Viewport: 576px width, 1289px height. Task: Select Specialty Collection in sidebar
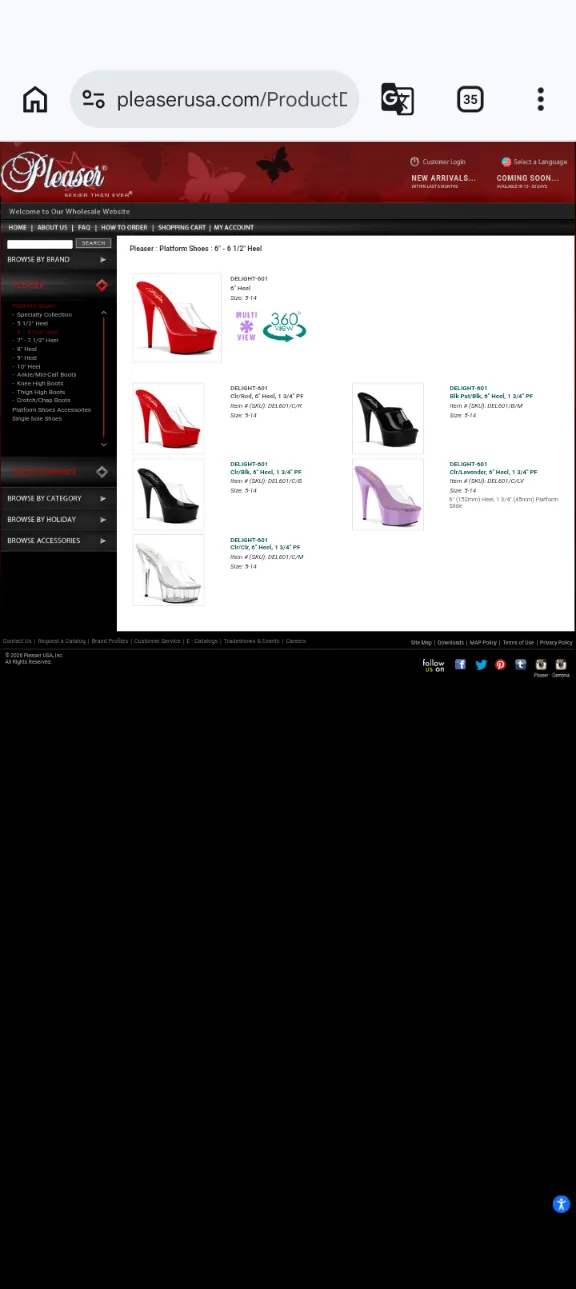[x=44, y=314]
